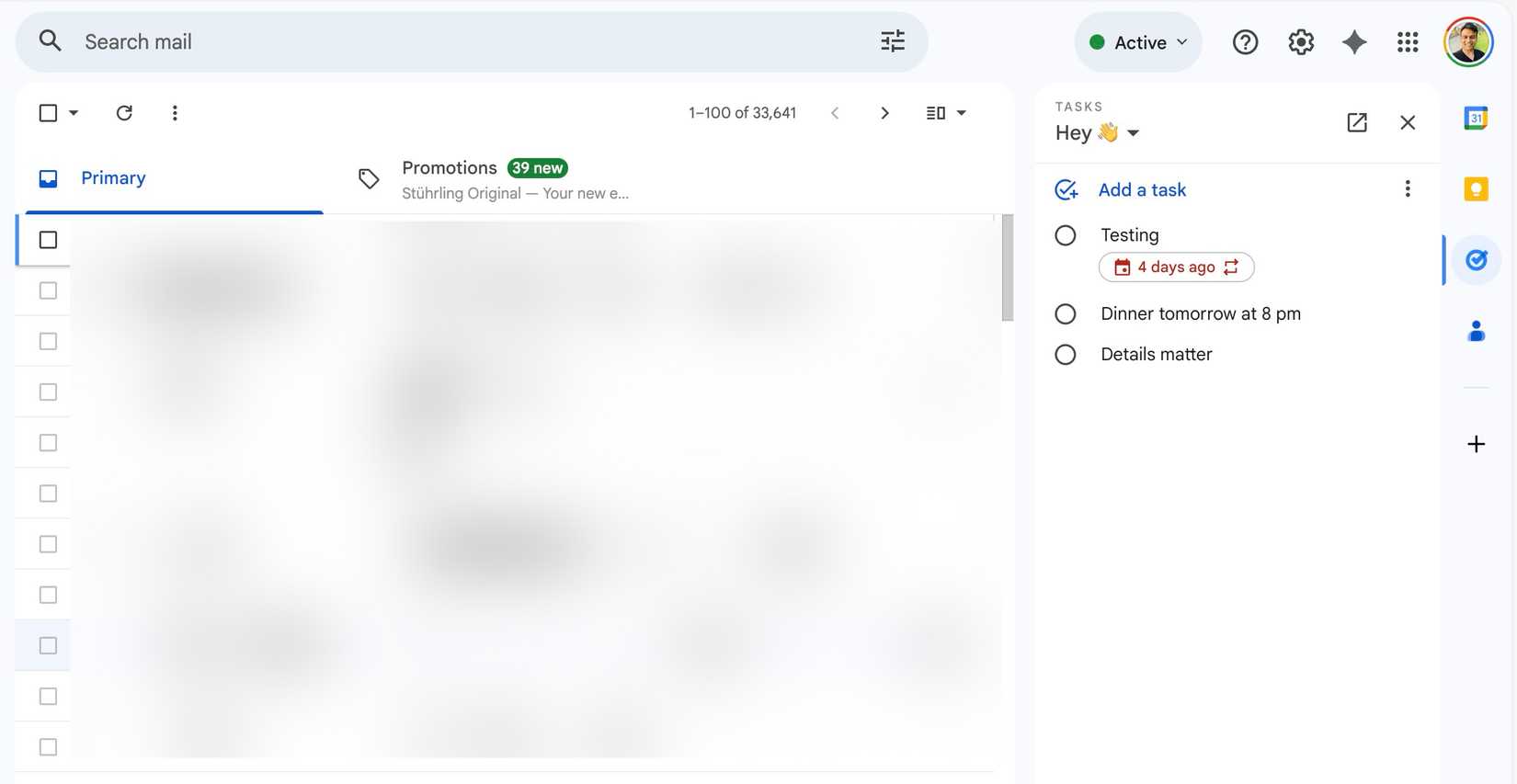Mark the Testing task complete
The width and height of the screenshot is (1517, 784).
click(1066, 235)
